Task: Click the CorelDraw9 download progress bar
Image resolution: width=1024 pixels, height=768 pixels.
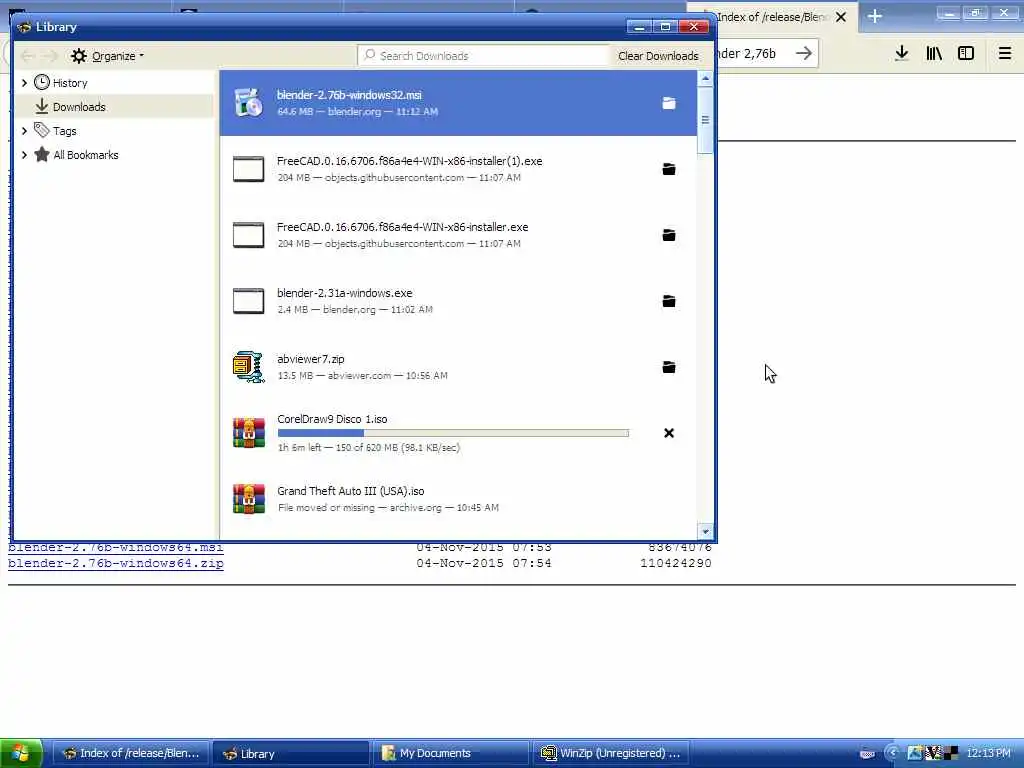Action: (x=453, y=433)
